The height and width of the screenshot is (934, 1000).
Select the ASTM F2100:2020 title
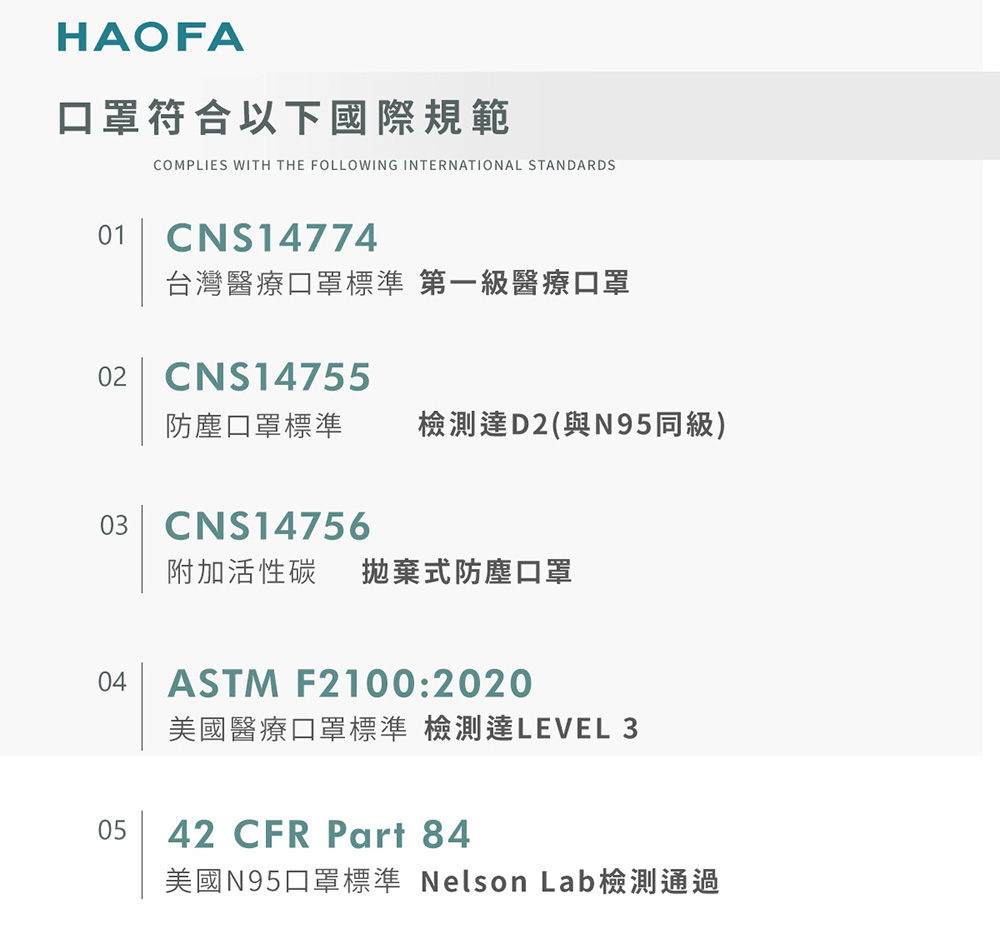click(350, 684)
